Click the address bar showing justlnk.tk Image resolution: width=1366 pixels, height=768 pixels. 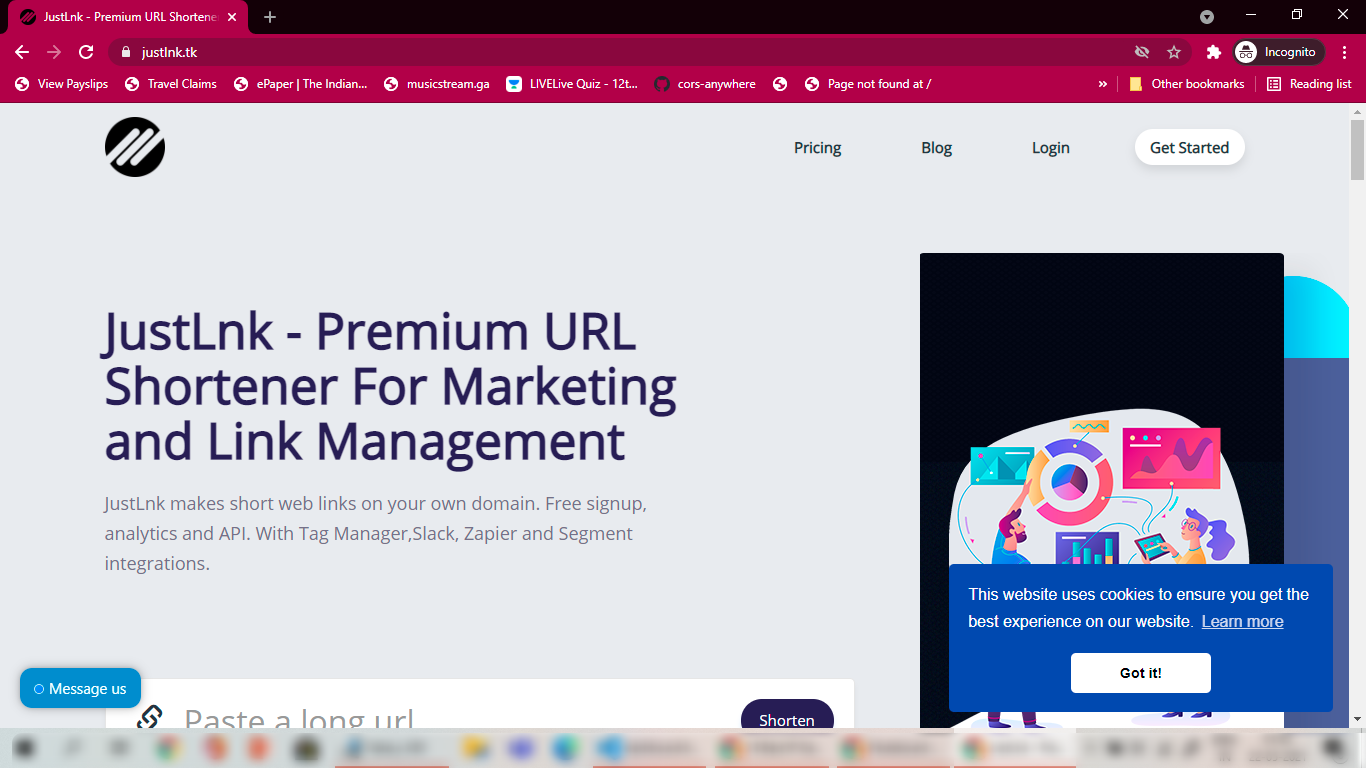[x=620, y=52]
